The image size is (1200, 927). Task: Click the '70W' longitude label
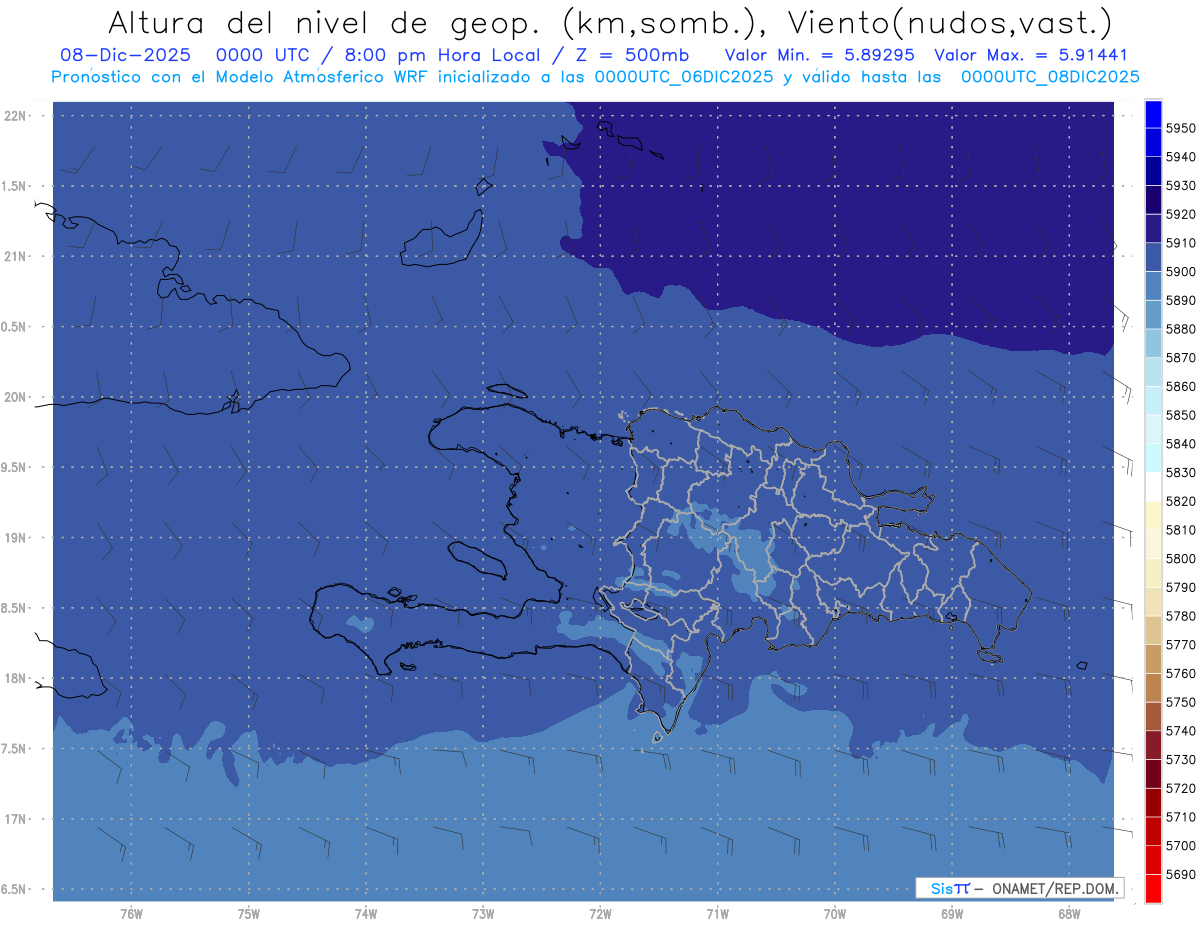(x=835, y=914)
